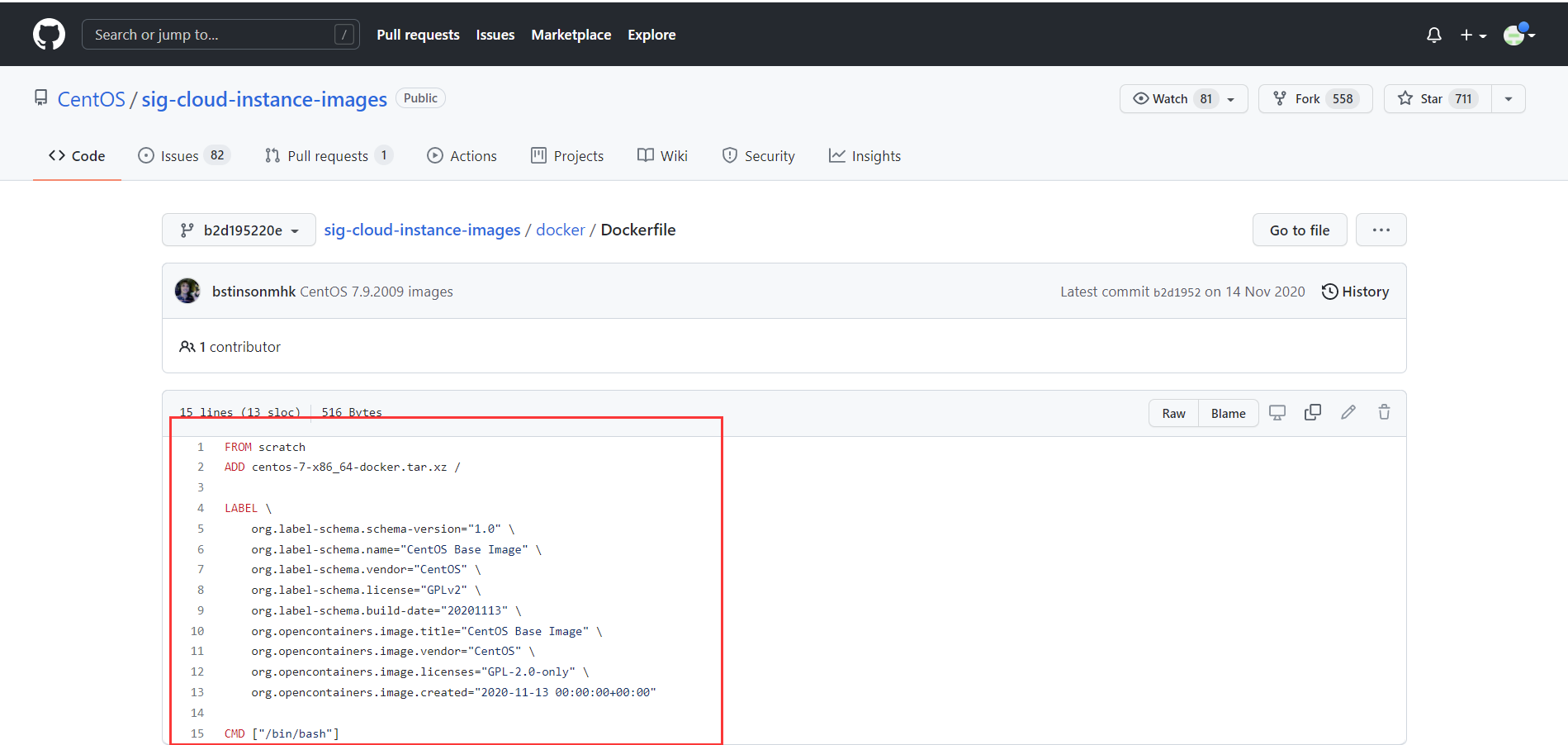The image size is (1568, 745).
Task: Open bstinsonmhk avatar image
Action: (x=187, y=291)
